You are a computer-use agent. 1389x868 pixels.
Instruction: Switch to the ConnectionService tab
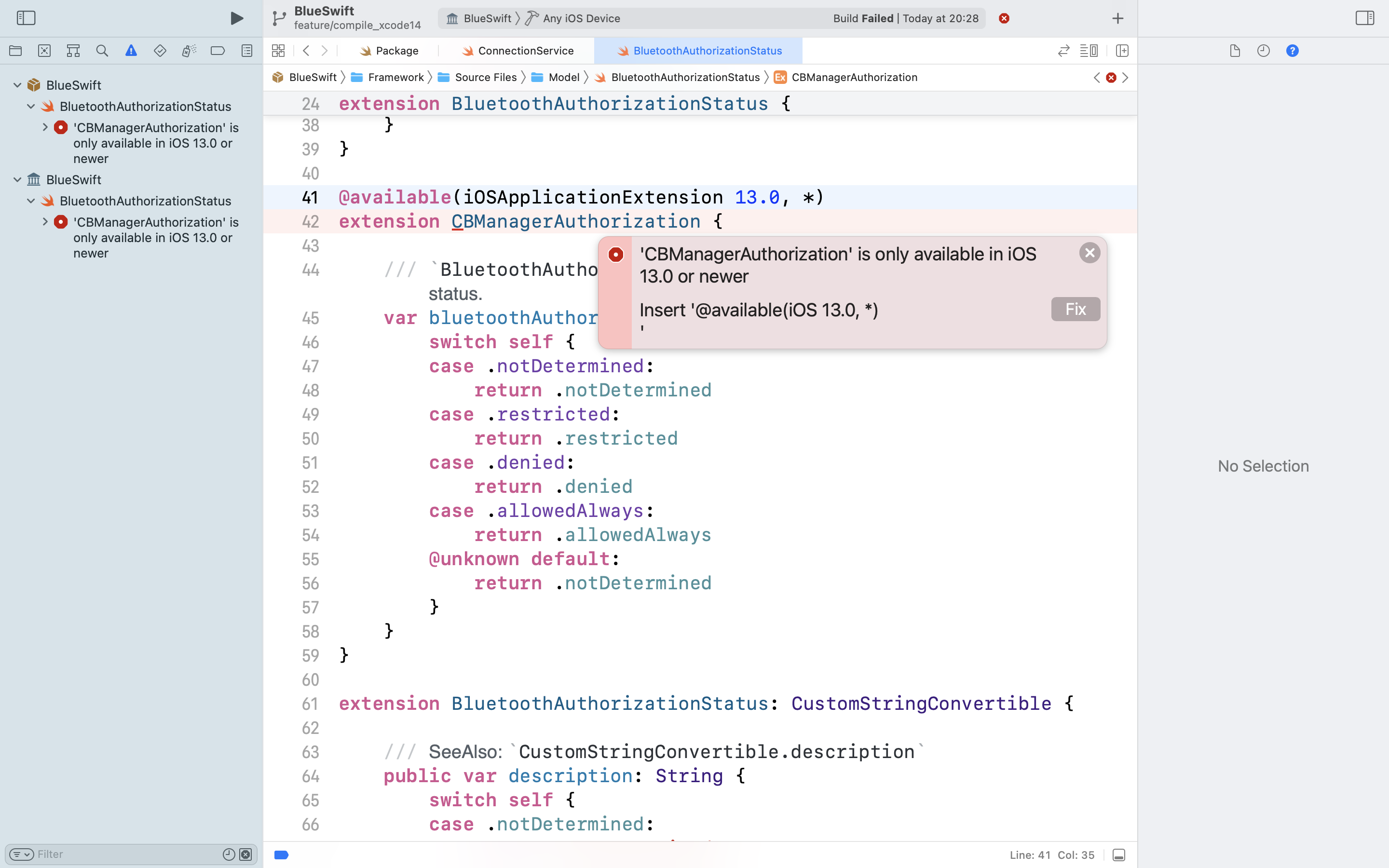pos(525,51)
